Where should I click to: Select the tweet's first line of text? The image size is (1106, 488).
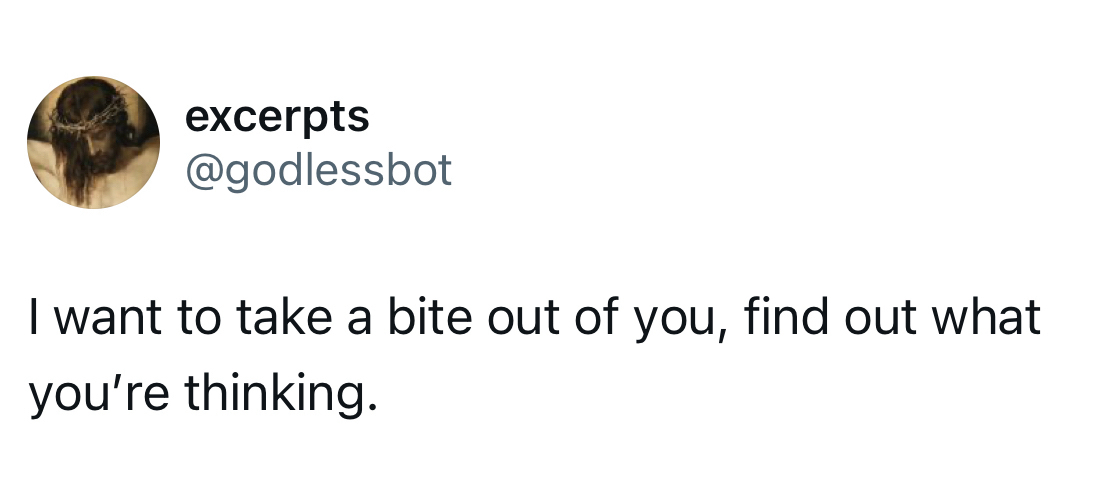coord(535,320)
